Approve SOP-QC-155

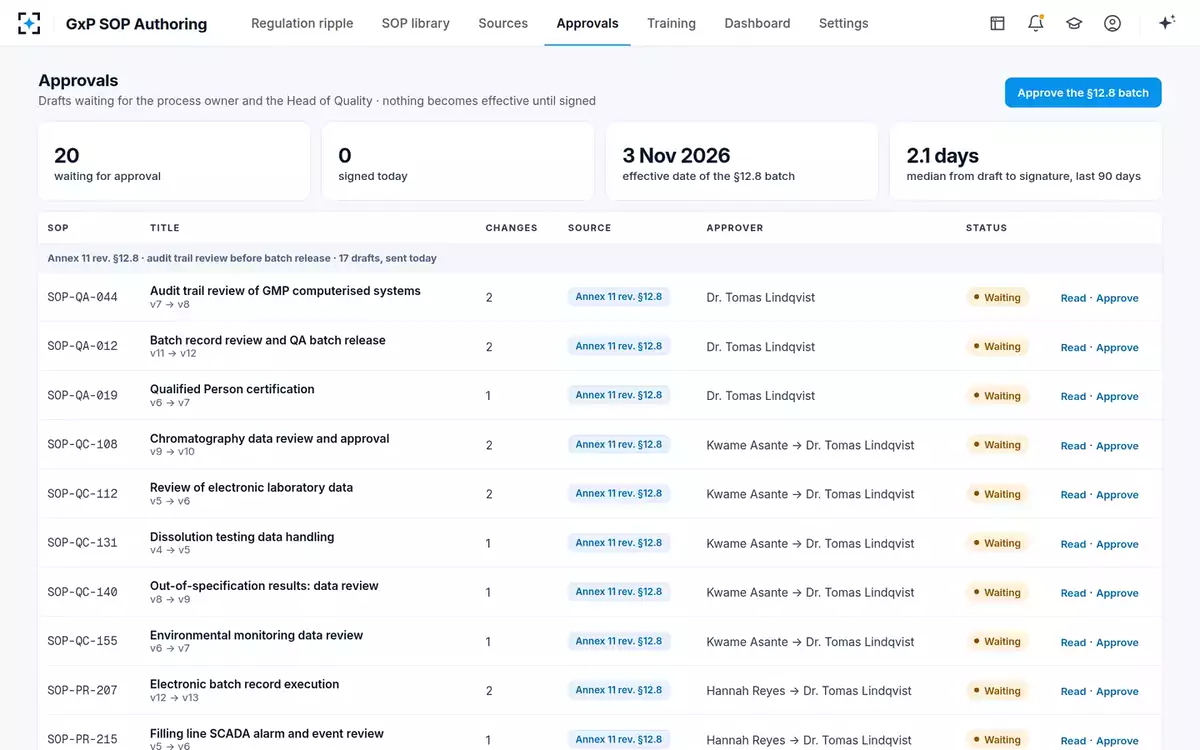(x=1117, y=642)
